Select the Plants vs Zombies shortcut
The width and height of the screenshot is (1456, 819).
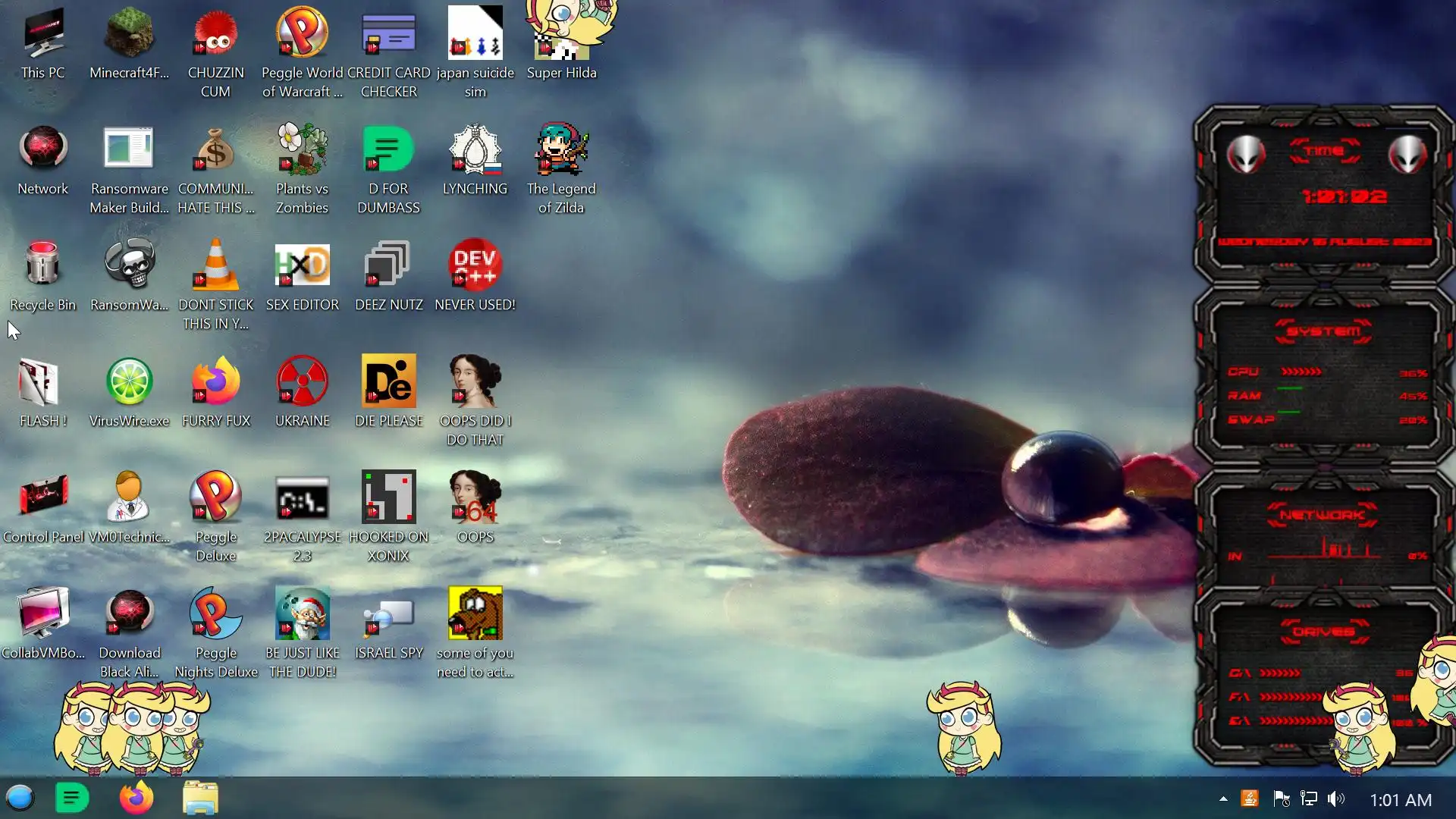tap(302, 149)
